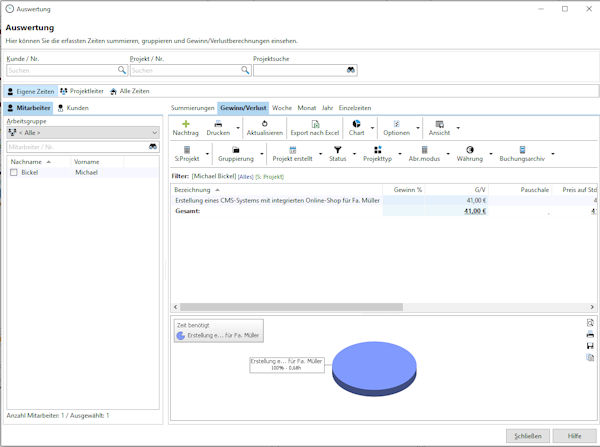The width and height of the screenshot is (600, 447).
Task: Switch to the Jahr tab
Action: tap(327, 108)
